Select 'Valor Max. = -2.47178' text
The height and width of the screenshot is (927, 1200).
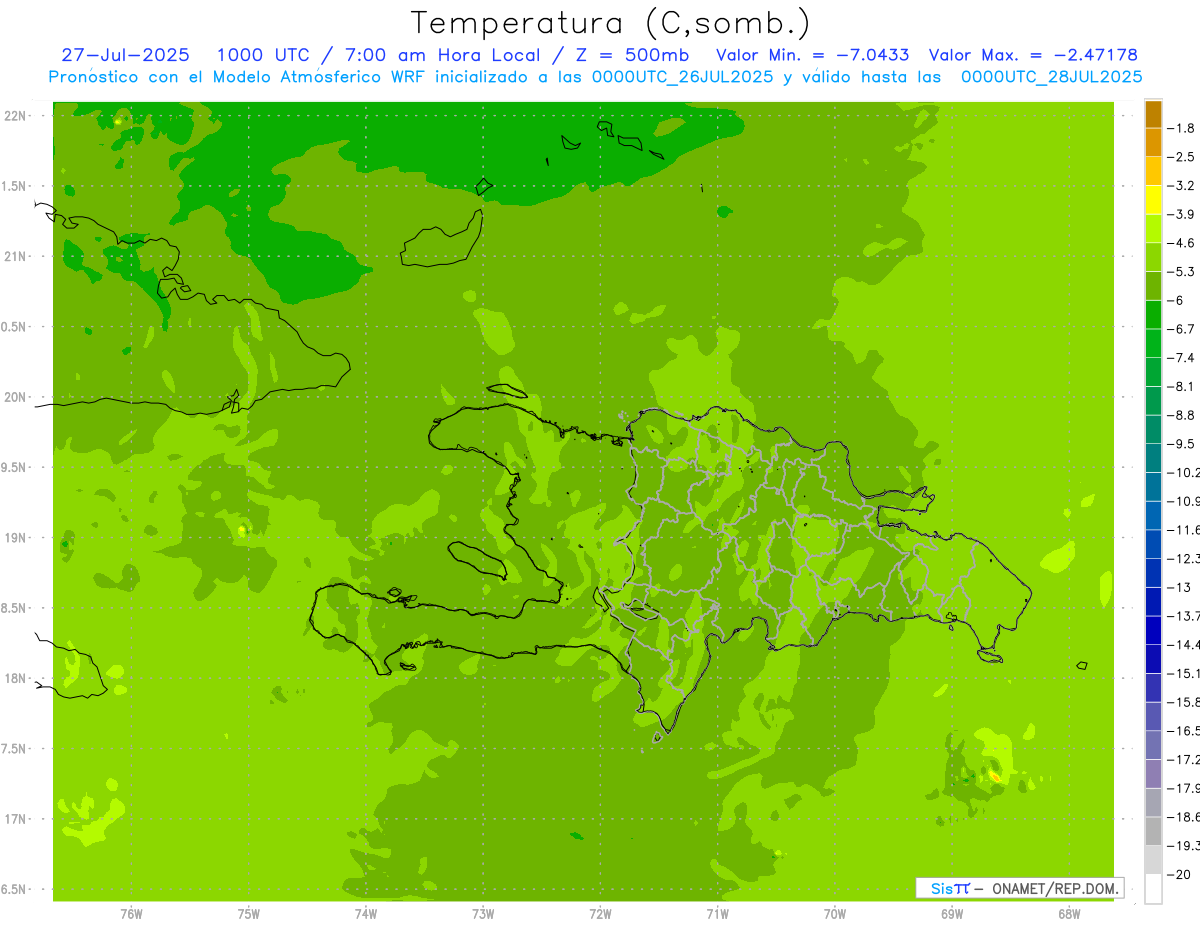1033,55
